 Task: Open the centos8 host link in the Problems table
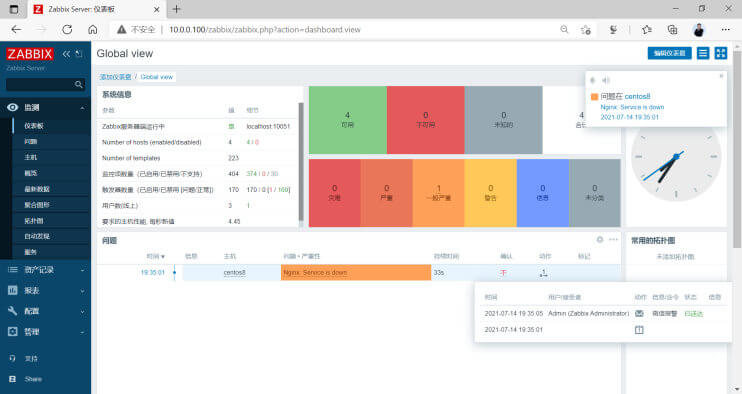coord(234,273)
